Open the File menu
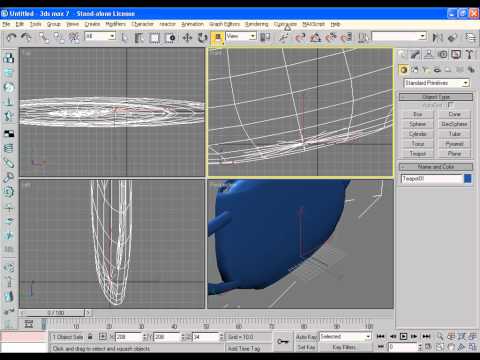The image size is (480, 360). 6,24
